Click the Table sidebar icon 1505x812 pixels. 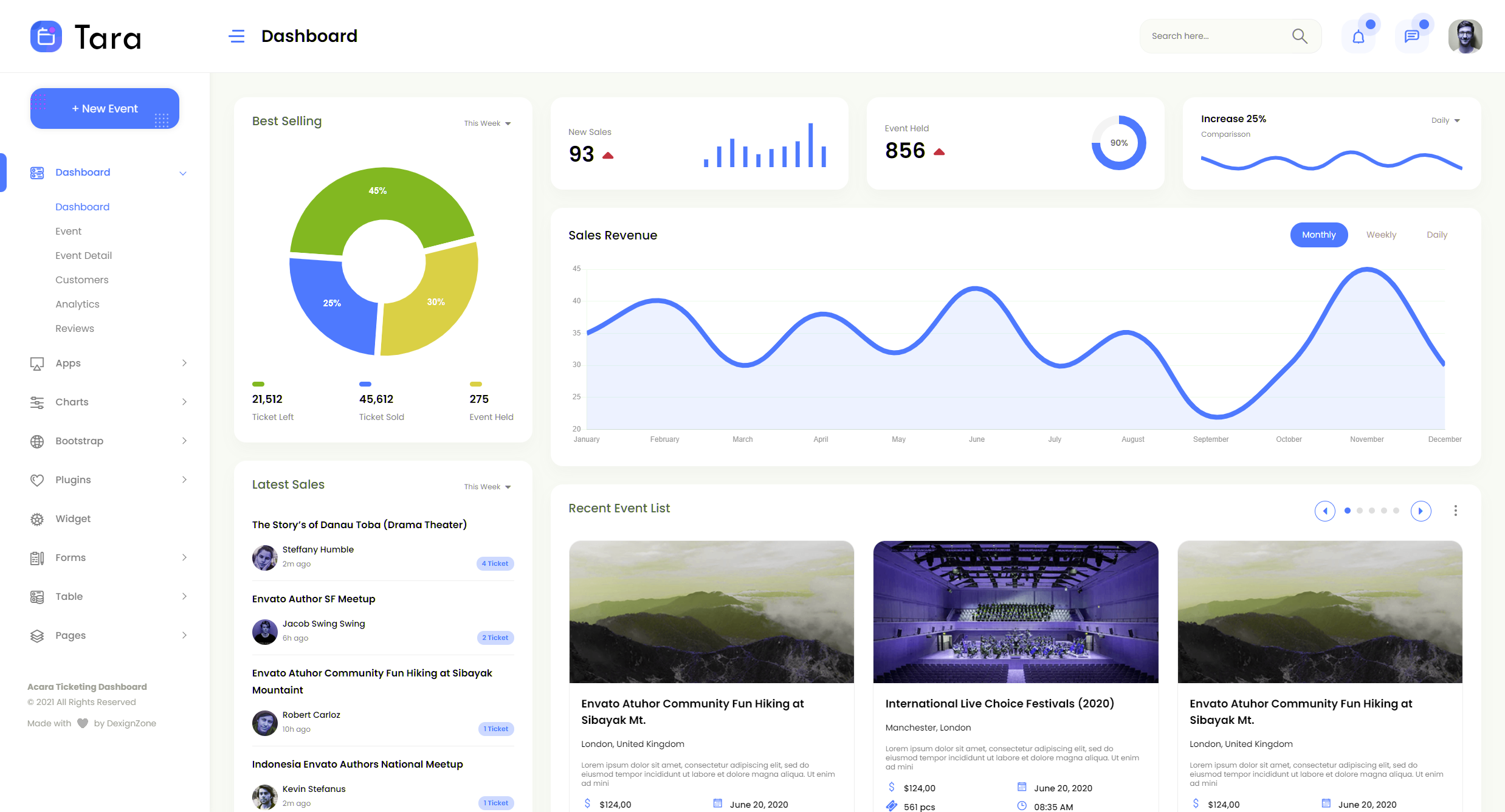point(37,597)
